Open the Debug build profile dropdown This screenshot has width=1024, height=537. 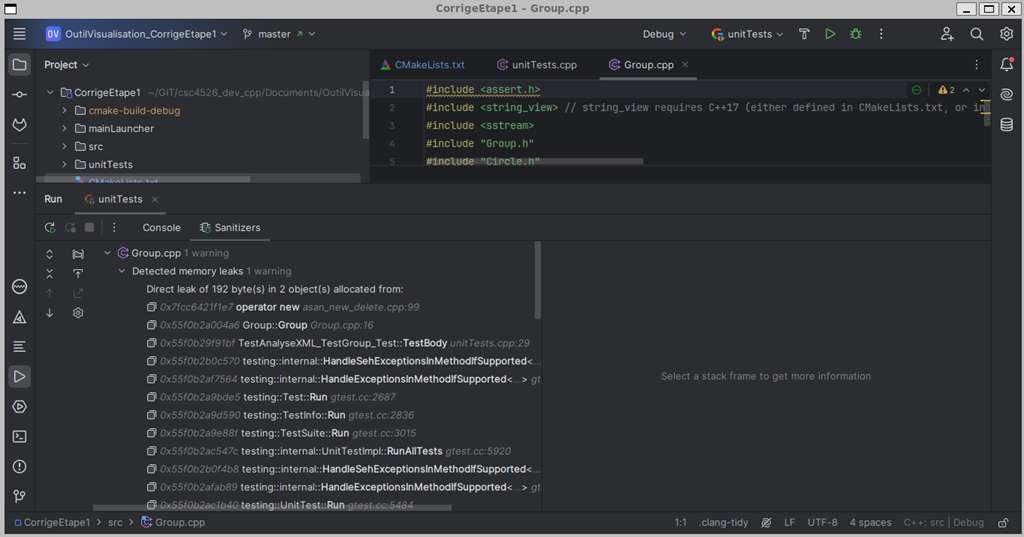664,34
